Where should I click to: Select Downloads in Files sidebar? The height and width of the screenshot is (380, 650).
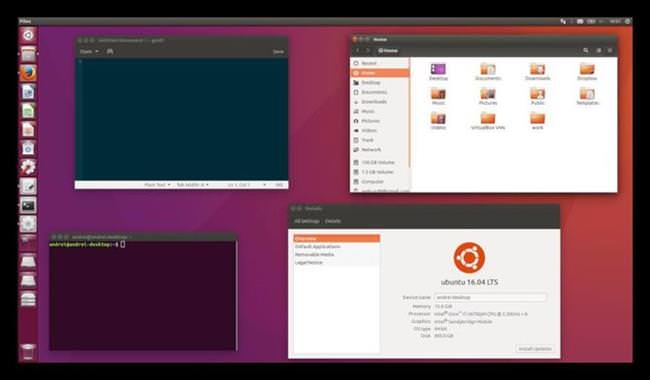(x=374, y=102)
